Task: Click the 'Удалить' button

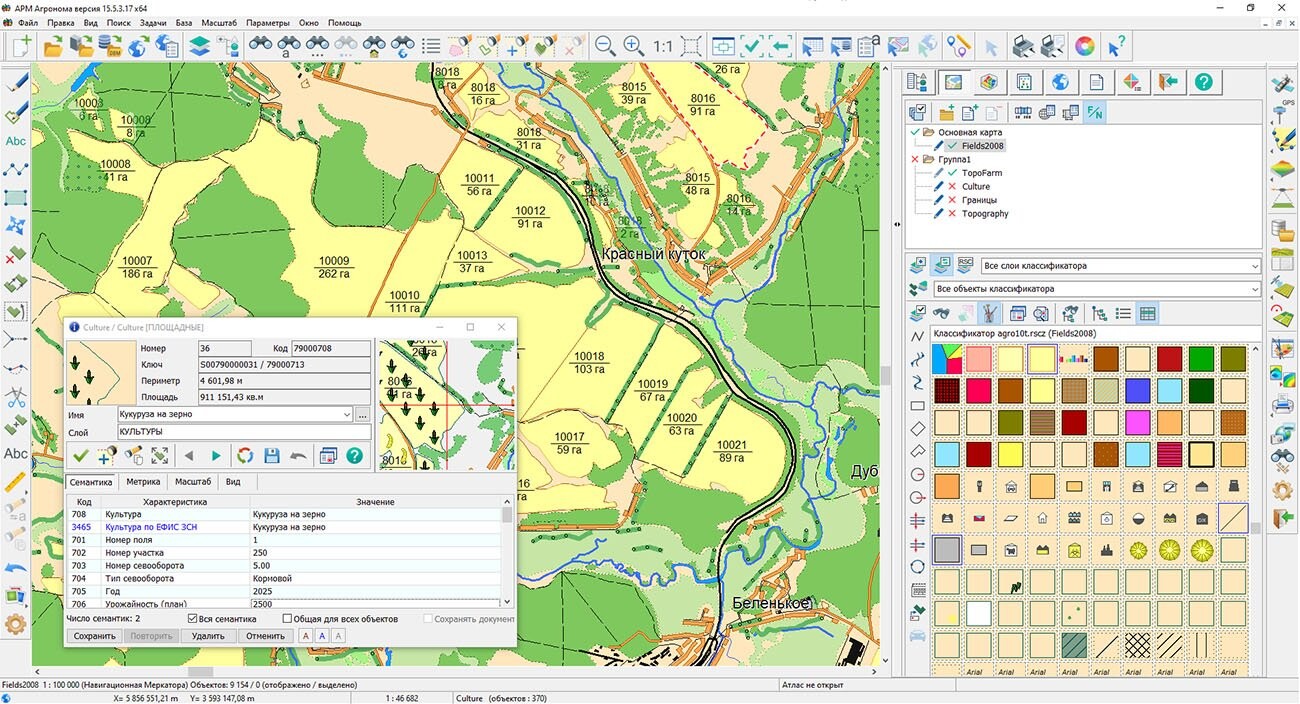Action: [208, 636]
